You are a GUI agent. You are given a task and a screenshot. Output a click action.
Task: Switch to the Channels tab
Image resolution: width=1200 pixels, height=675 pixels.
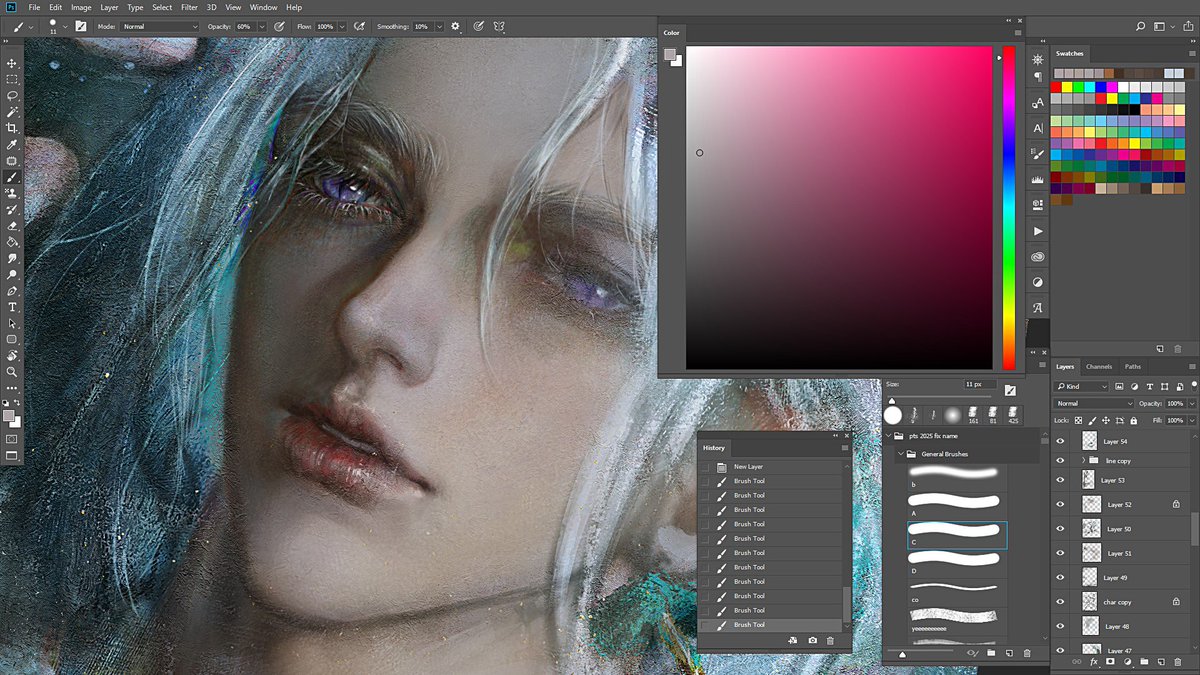click(x=1099, y=367)
